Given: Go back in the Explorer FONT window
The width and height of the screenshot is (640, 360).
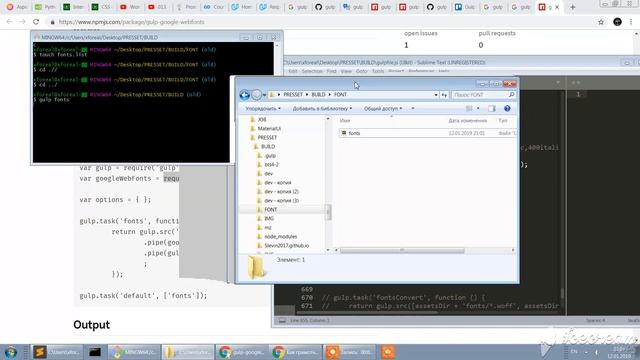Looking at the screenshot, I should coord(244,95).
